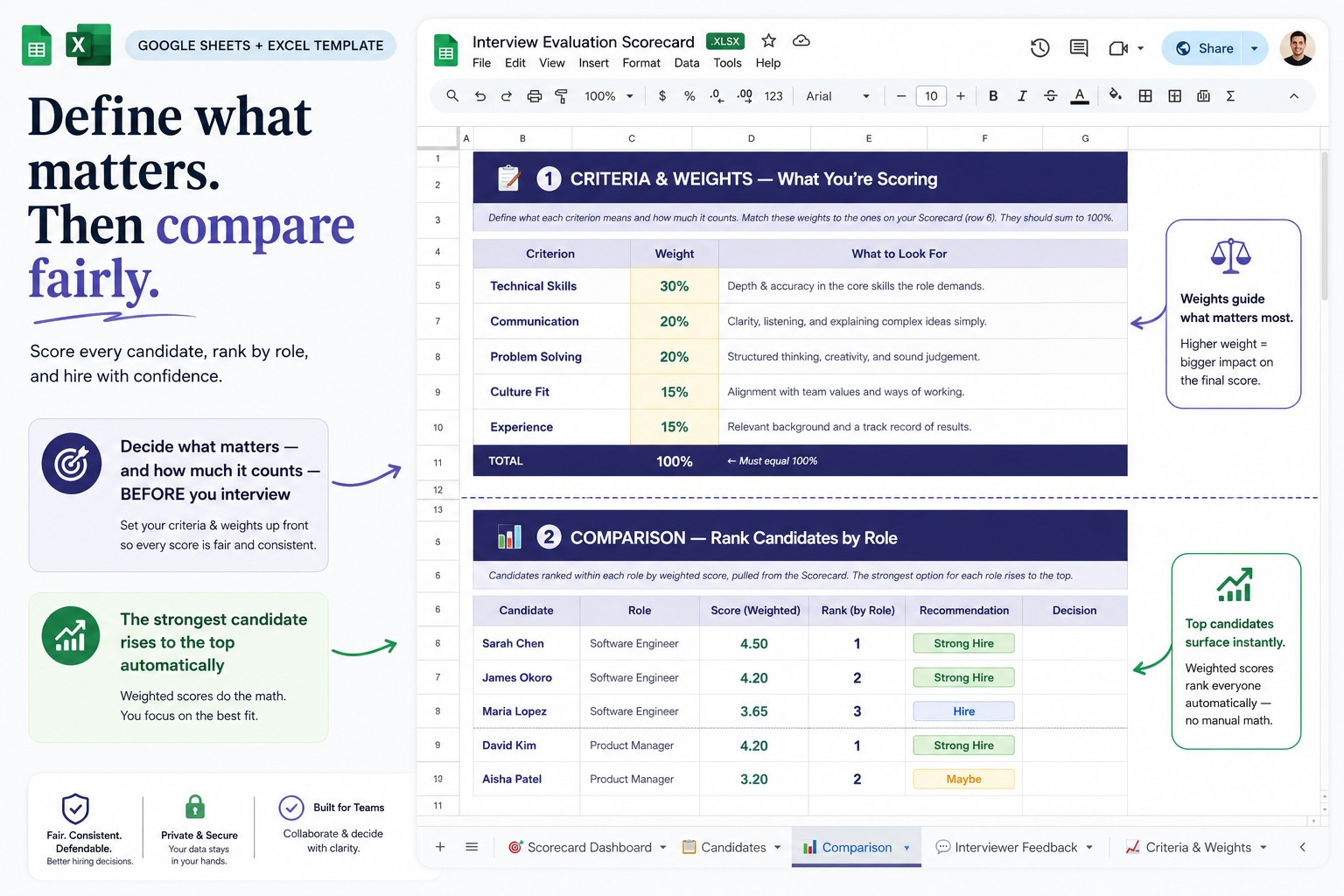Open the all sheets list icon

pos(472,847)
